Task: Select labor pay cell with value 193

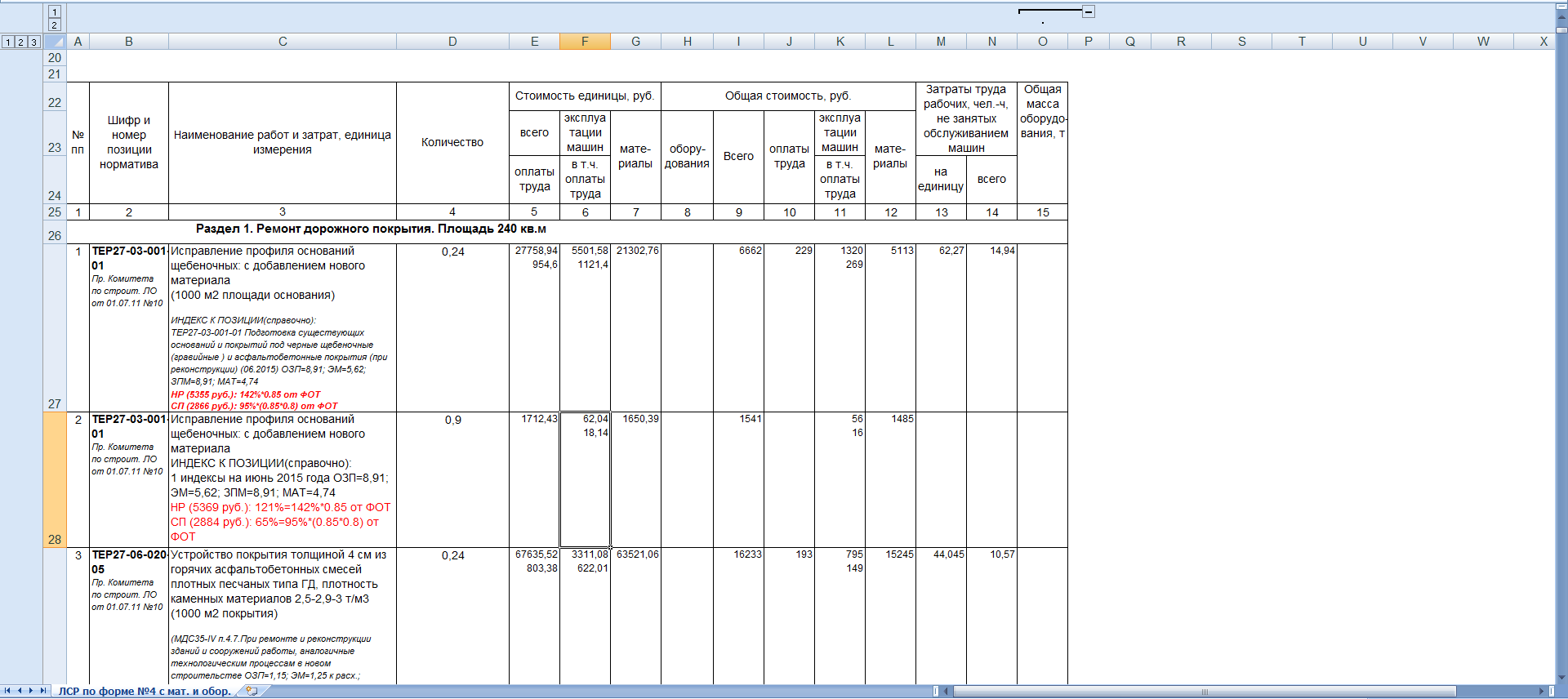Action: tap(789, 616)
